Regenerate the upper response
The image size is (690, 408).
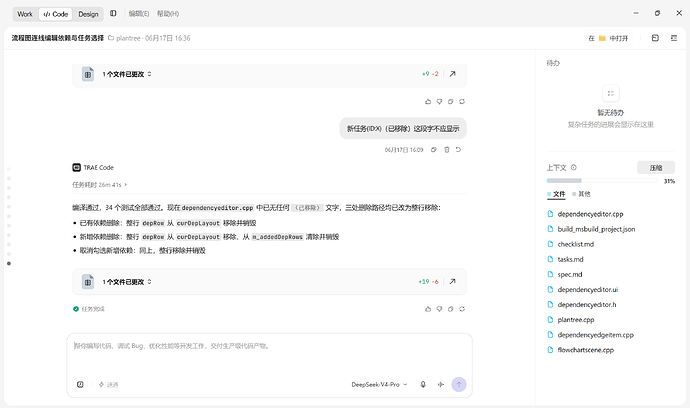462,102
